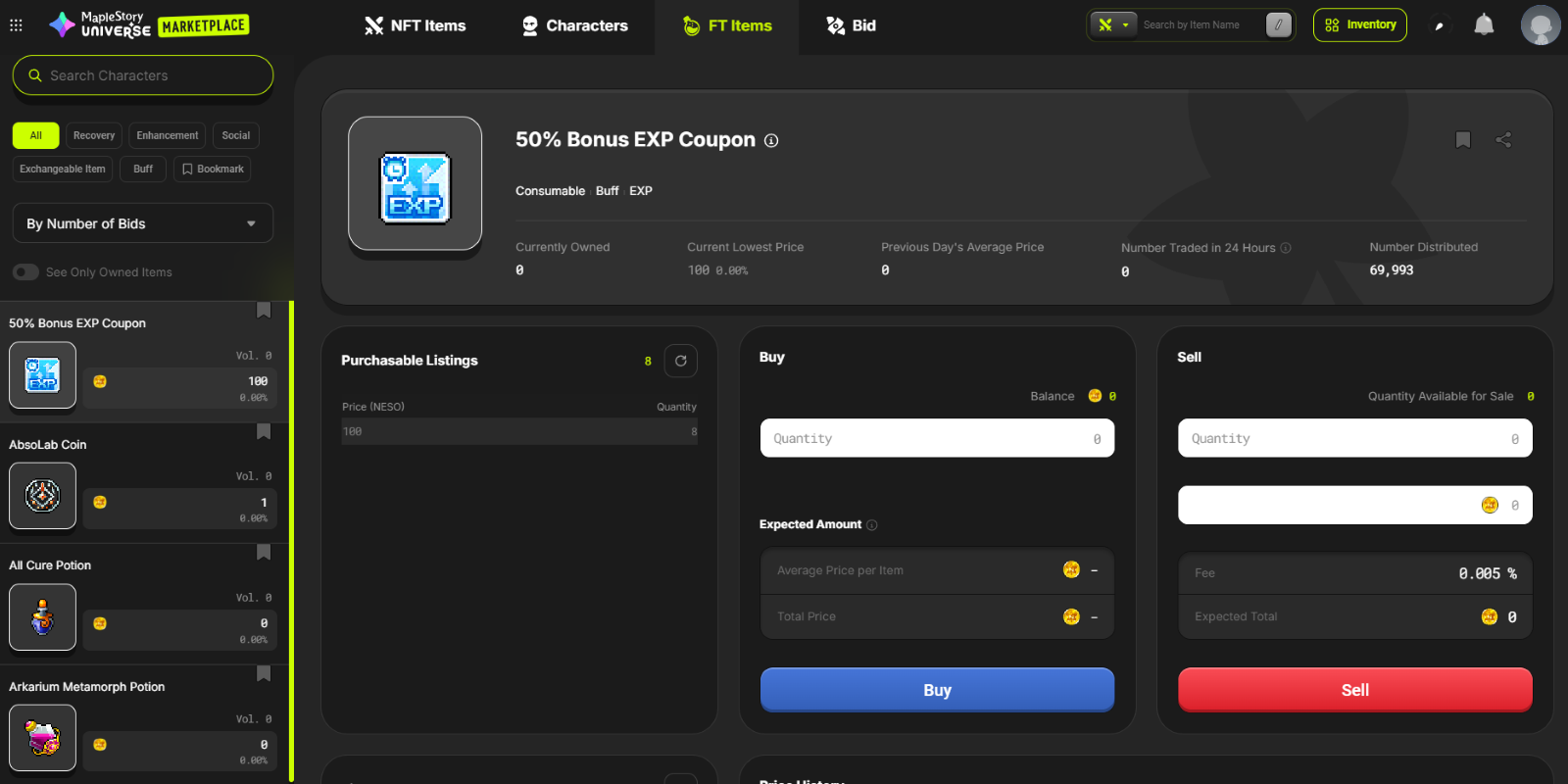
Task: Open the Characters tab
Action: [575, 25]
